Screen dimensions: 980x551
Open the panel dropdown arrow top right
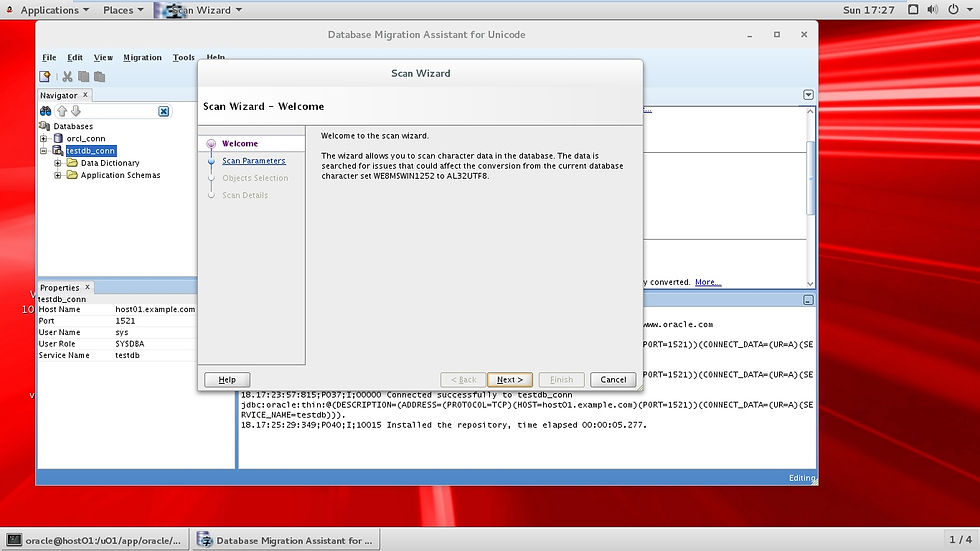pyautogui.click(x=808, y=95)
